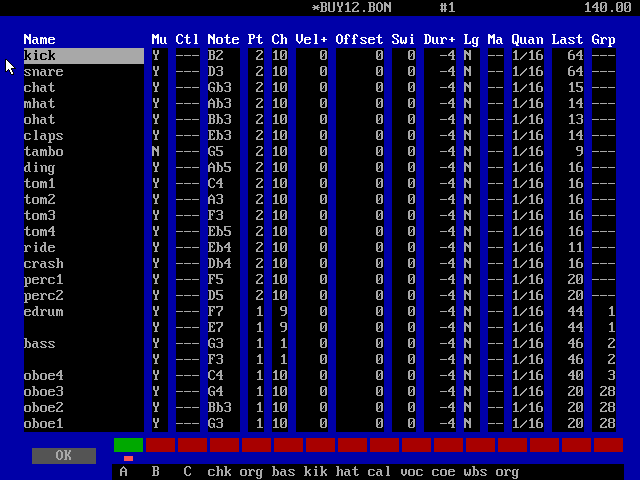640x480 pixels.
Task: Select pattern B red block
Action: (160, 445)
